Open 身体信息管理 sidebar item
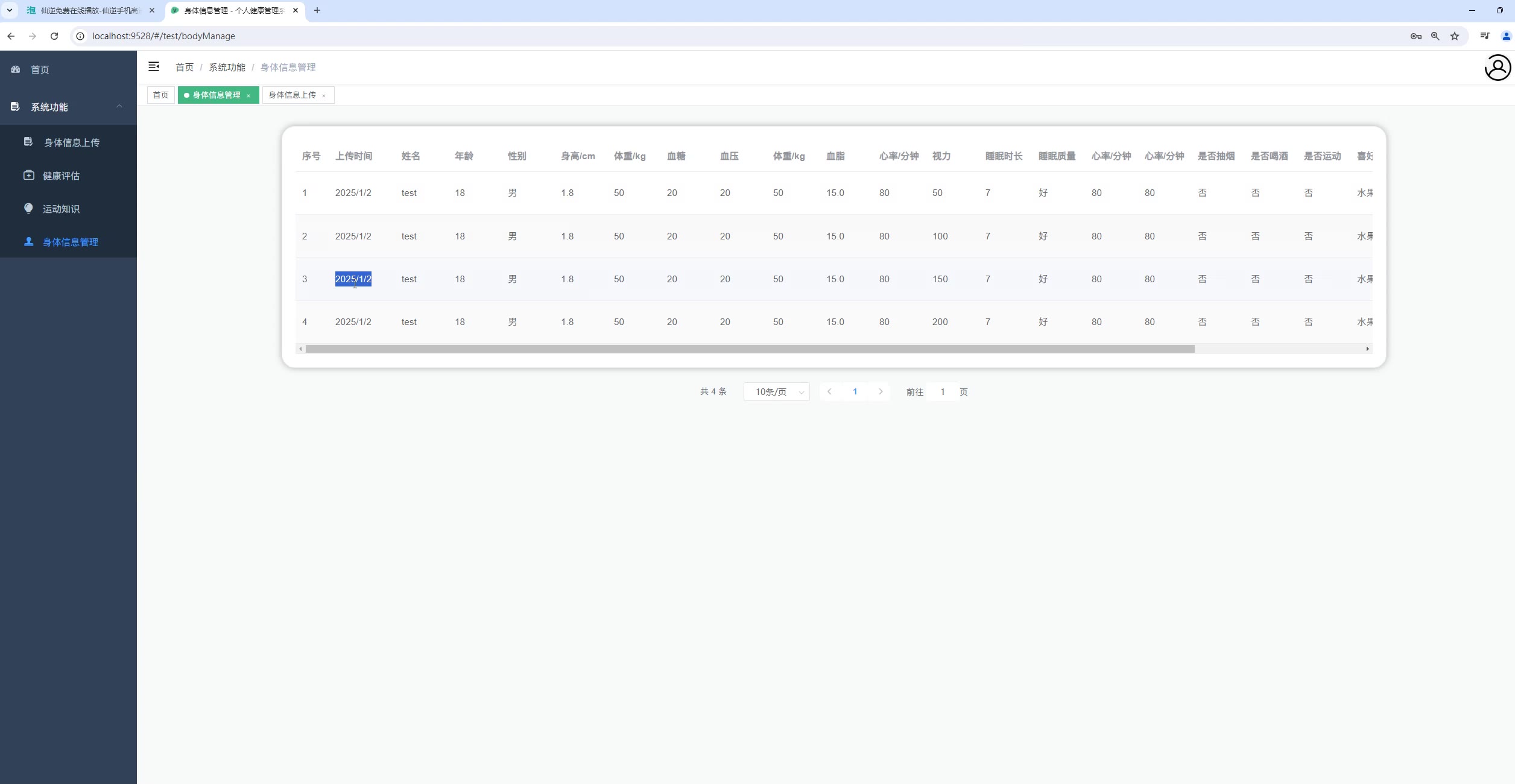The image size is (1515, 784). pyautogui.click(x=68, y=242)
